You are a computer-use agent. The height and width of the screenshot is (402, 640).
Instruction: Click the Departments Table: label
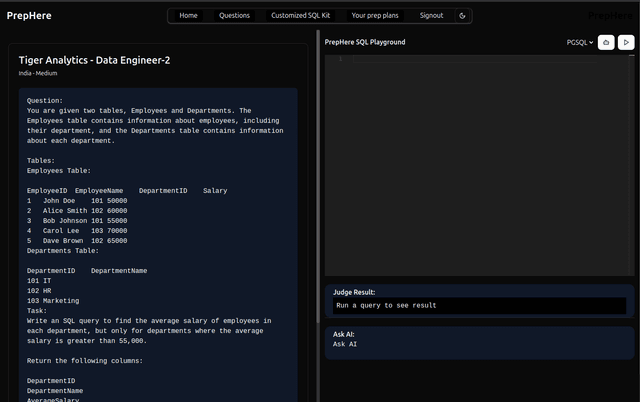(x=63, y=251)
